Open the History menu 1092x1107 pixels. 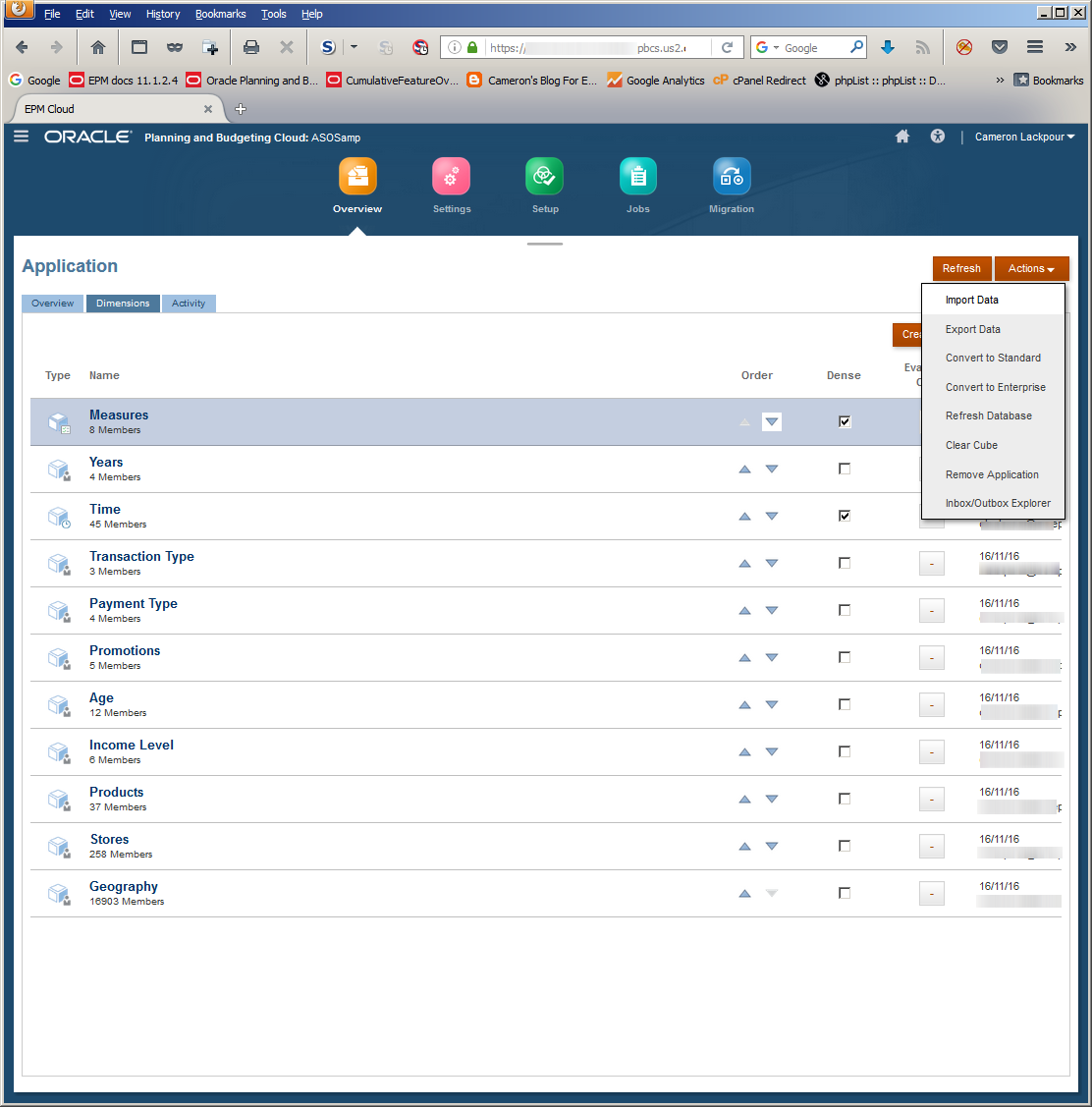point(163,14)
